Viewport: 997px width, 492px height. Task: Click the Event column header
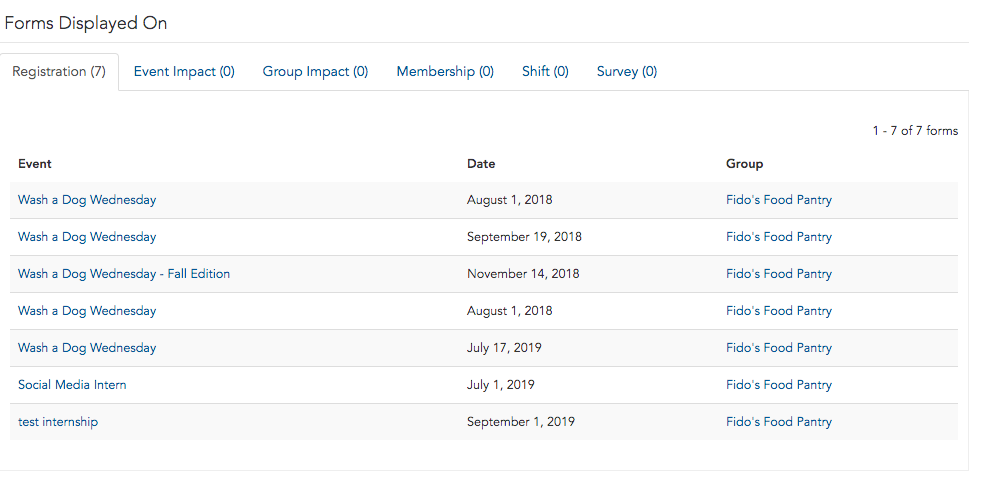34,164
